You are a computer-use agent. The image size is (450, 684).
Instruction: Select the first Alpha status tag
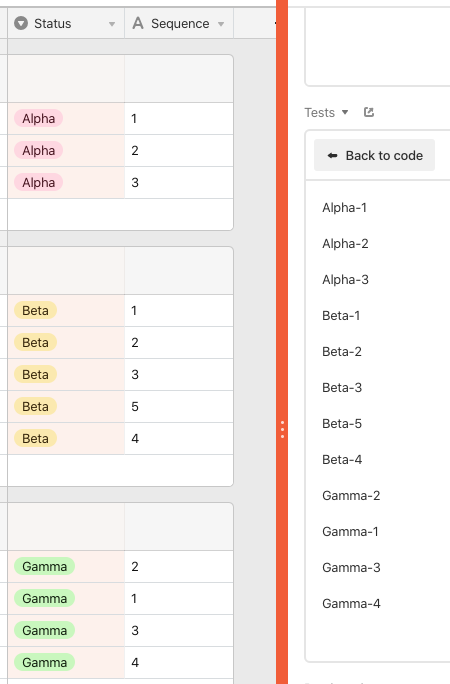click(38, 119)
